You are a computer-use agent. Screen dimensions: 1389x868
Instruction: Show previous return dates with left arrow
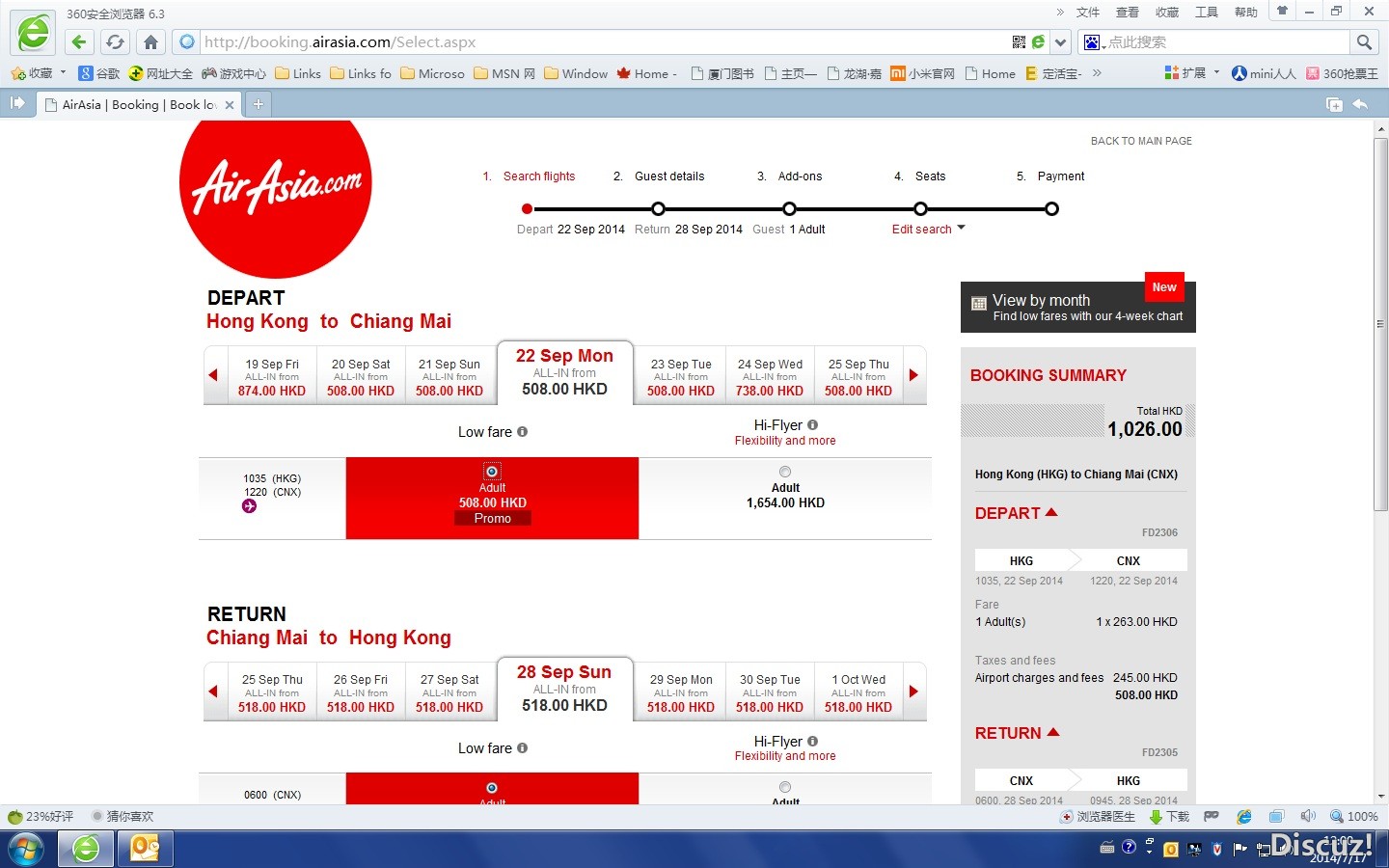pyautogui.click(x=213, y=692)
